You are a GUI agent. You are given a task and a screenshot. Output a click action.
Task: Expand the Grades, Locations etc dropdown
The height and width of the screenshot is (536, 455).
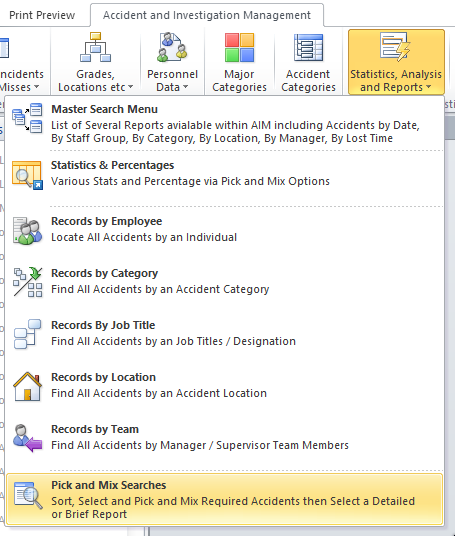[x=95, y=62]
